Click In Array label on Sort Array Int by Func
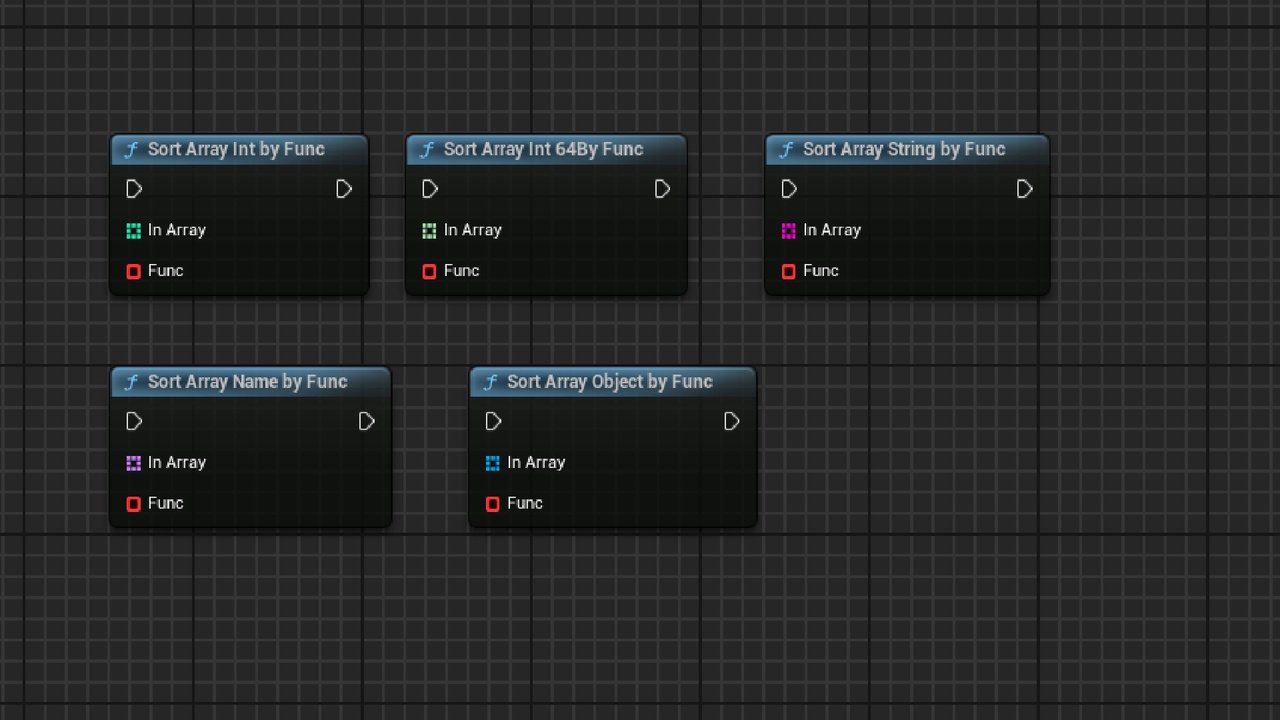The height and width of the screenshot is (720, 1280). pos(177,230)
